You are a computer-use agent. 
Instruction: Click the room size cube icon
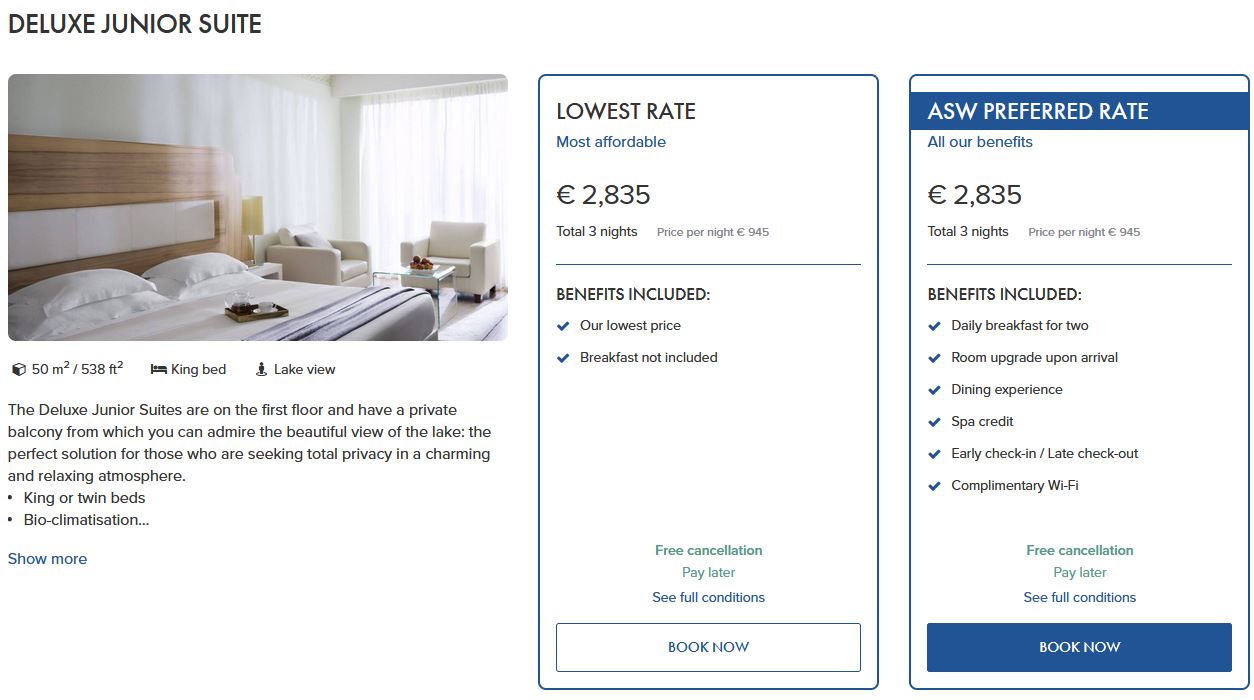pyautogui.click(x=18, y=370)
